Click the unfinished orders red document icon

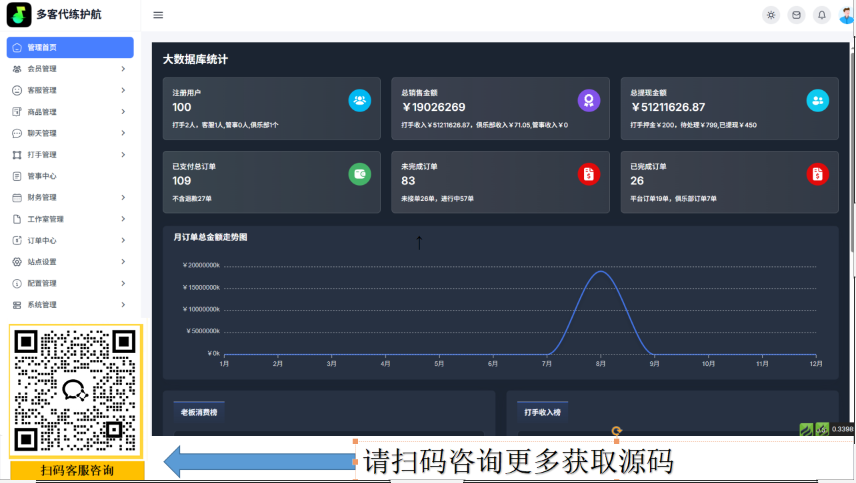click(588, 174)
